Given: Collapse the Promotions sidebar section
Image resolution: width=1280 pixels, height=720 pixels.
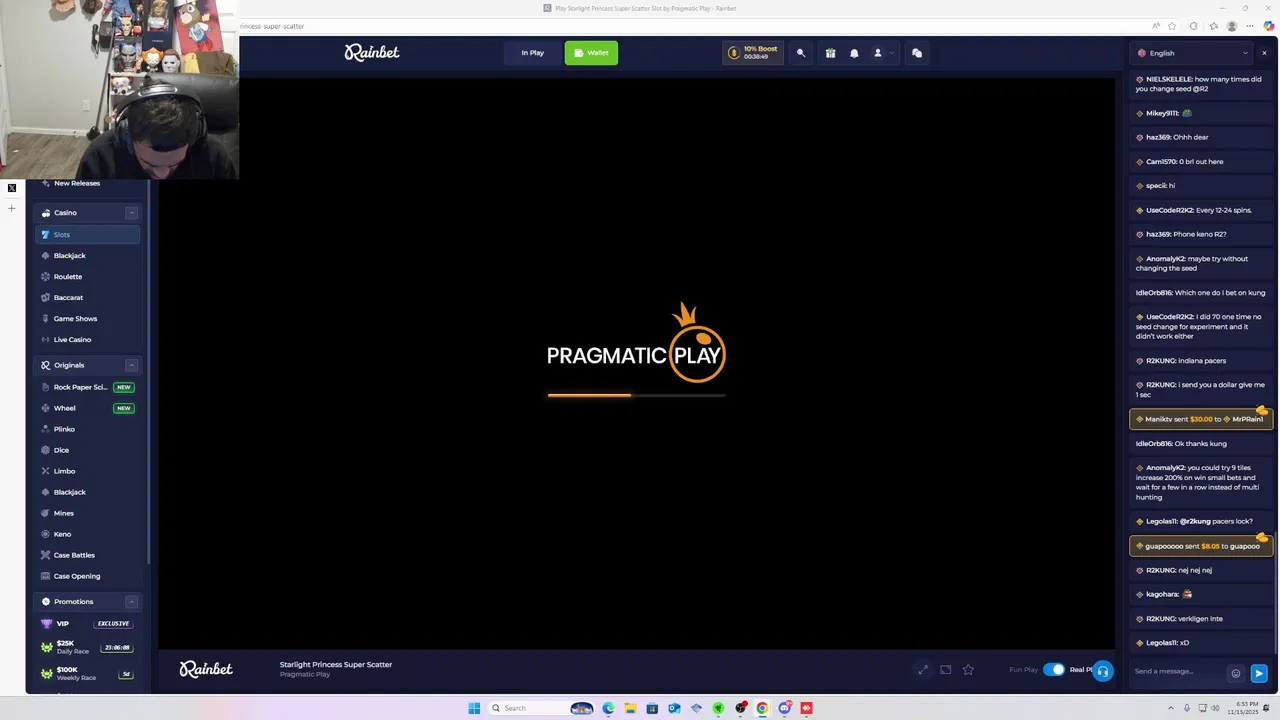Looking at the screenshot, I should click(131, 602).
